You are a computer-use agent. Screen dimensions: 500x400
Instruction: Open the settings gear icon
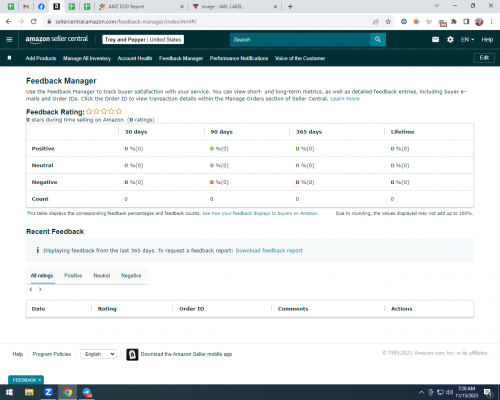[450, 40]
